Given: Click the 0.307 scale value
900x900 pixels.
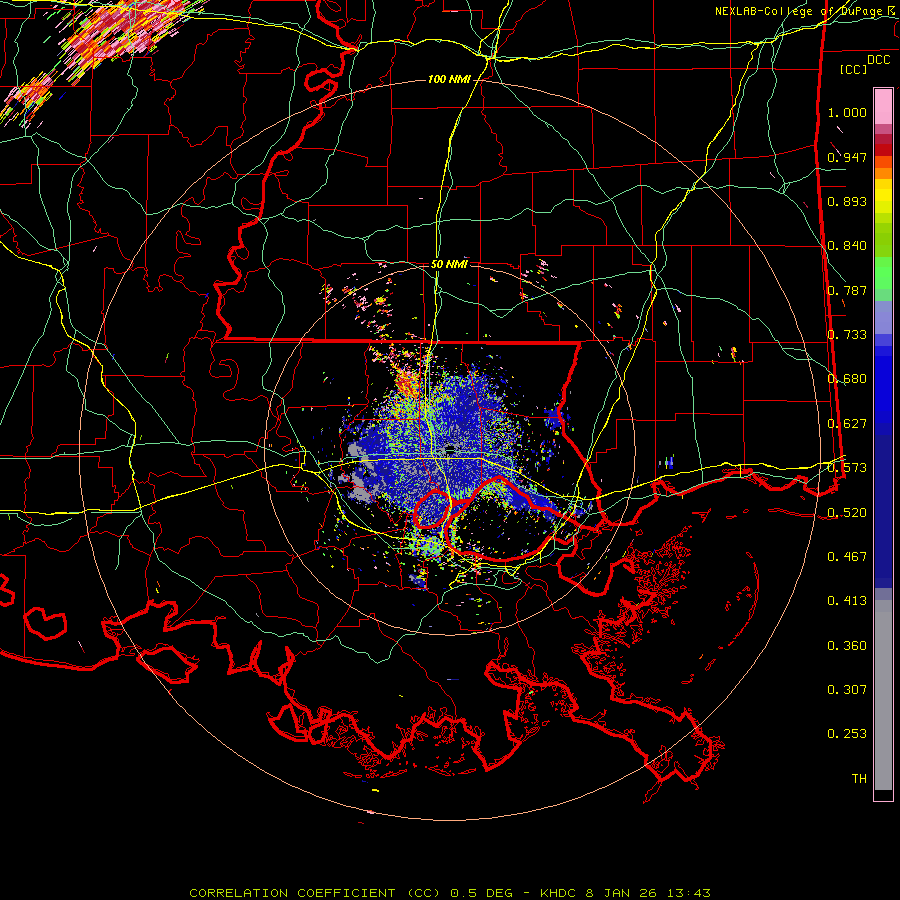Looking at the screenshot, I should pos(847,690).
